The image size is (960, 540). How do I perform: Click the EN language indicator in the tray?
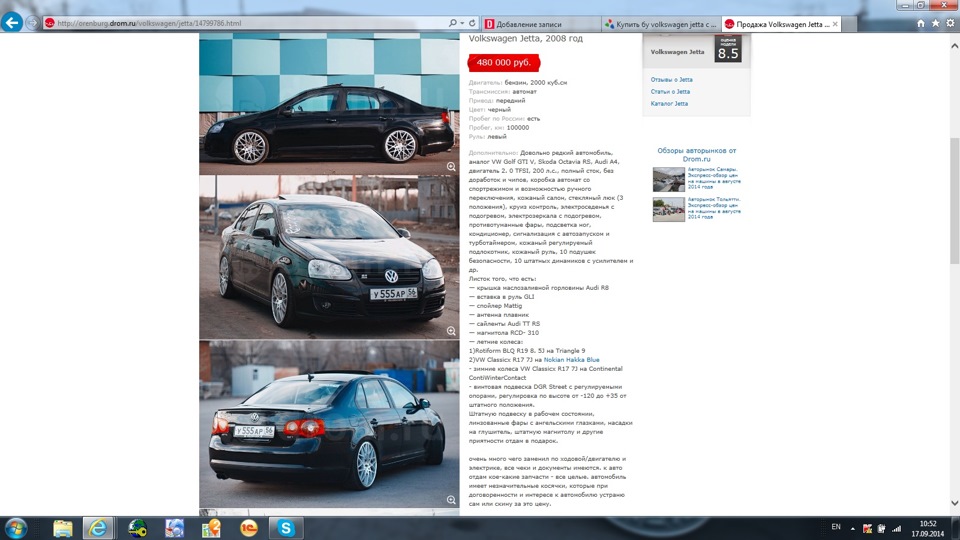coord(836,527)
